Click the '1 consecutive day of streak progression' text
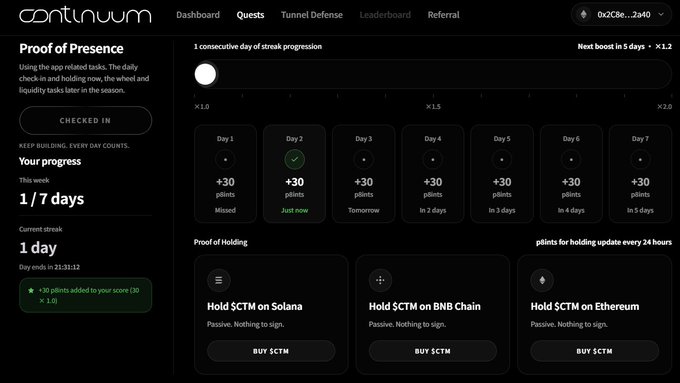 click(x=258, y=46)
